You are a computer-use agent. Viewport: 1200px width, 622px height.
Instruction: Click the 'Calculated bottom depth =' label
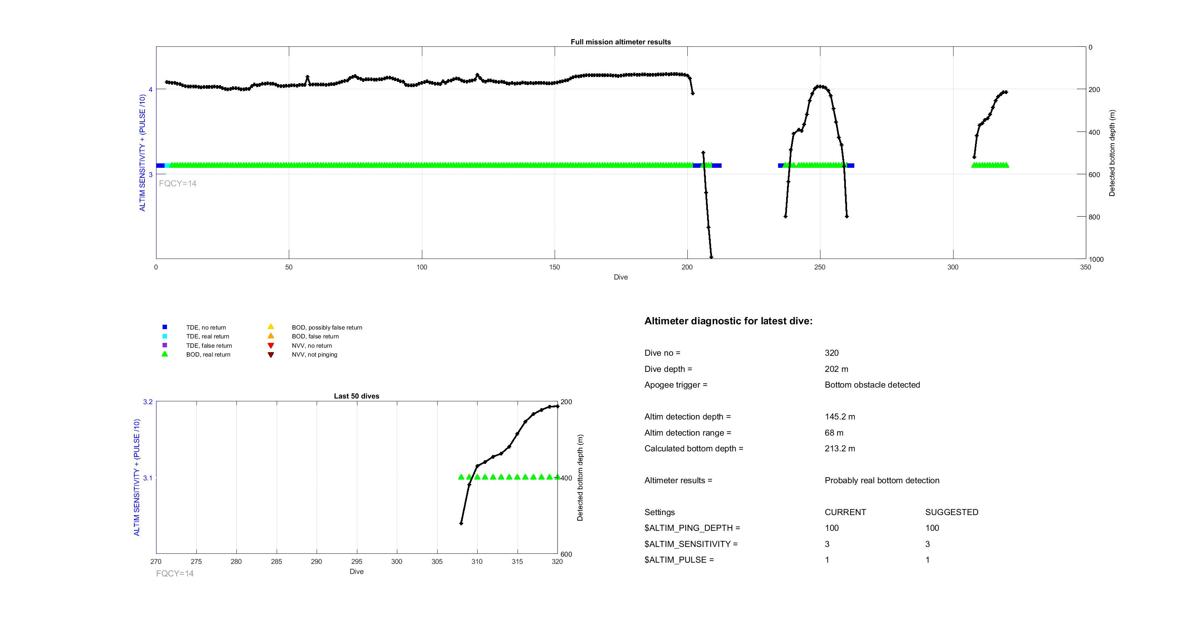coord(694,449)
